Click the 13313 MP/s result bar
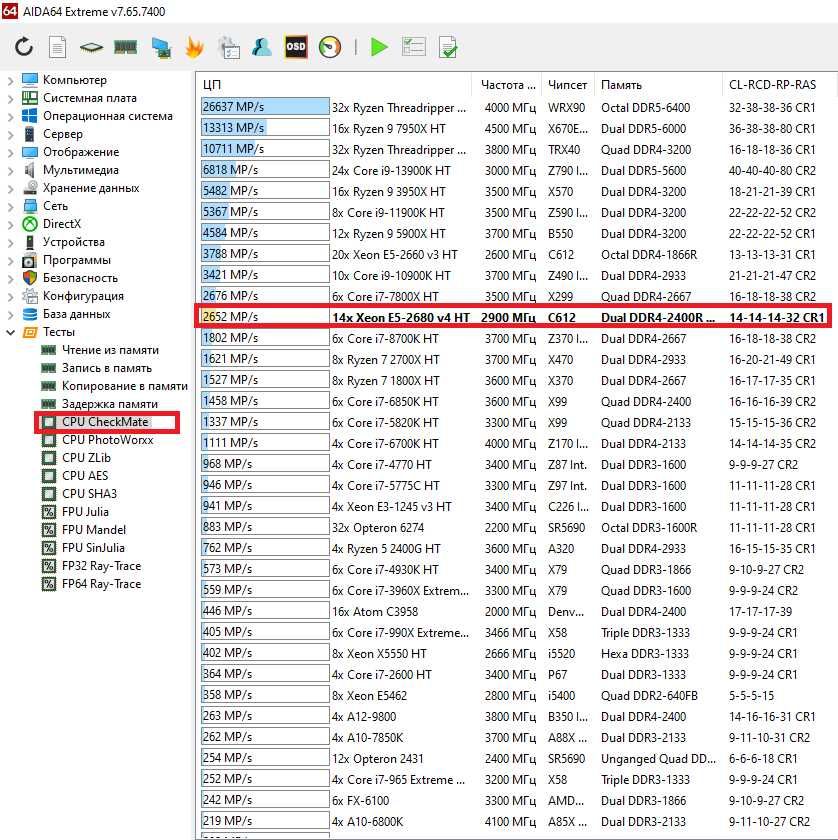Screen dimensions: 838x840 [265, 128]
